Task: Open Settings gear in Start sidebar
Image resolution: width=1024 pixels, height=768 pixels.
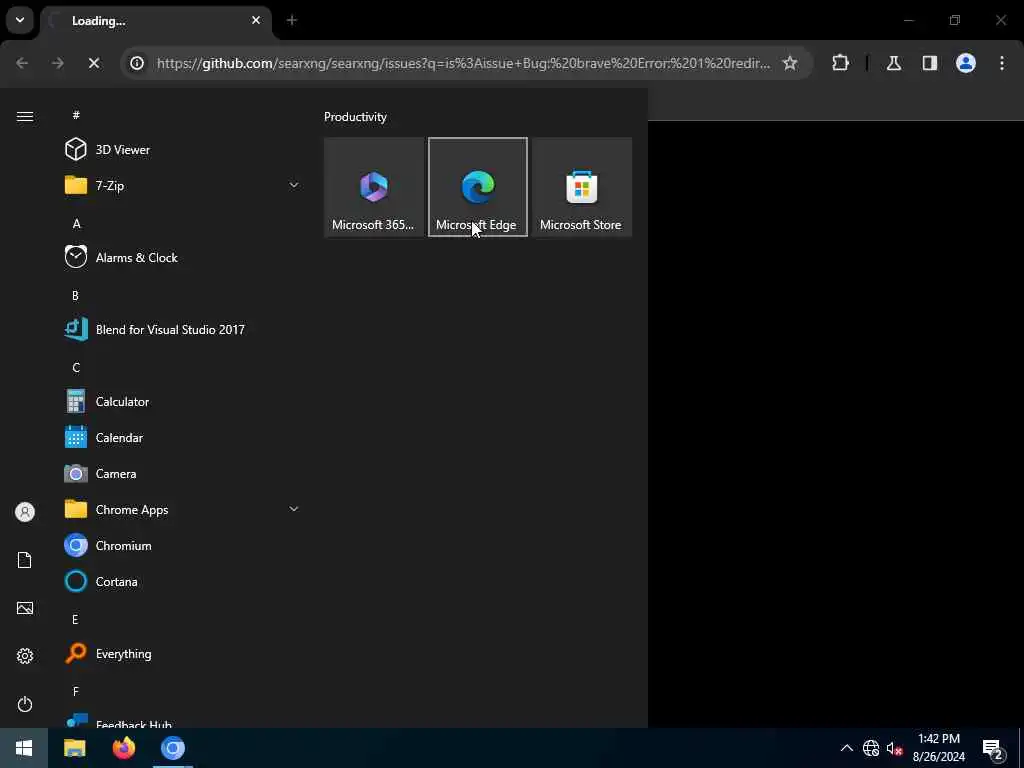Action: 25,656
